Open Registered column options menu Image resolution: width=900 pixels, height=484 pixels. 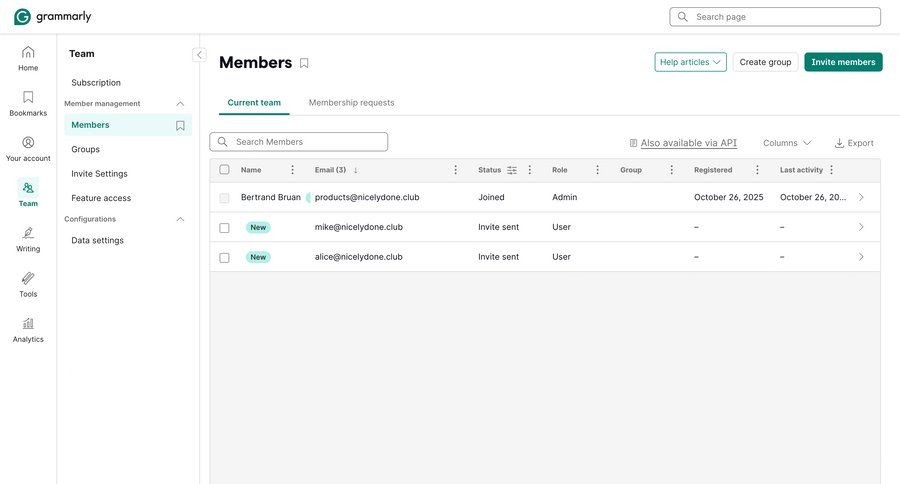[x=757, y=170]
